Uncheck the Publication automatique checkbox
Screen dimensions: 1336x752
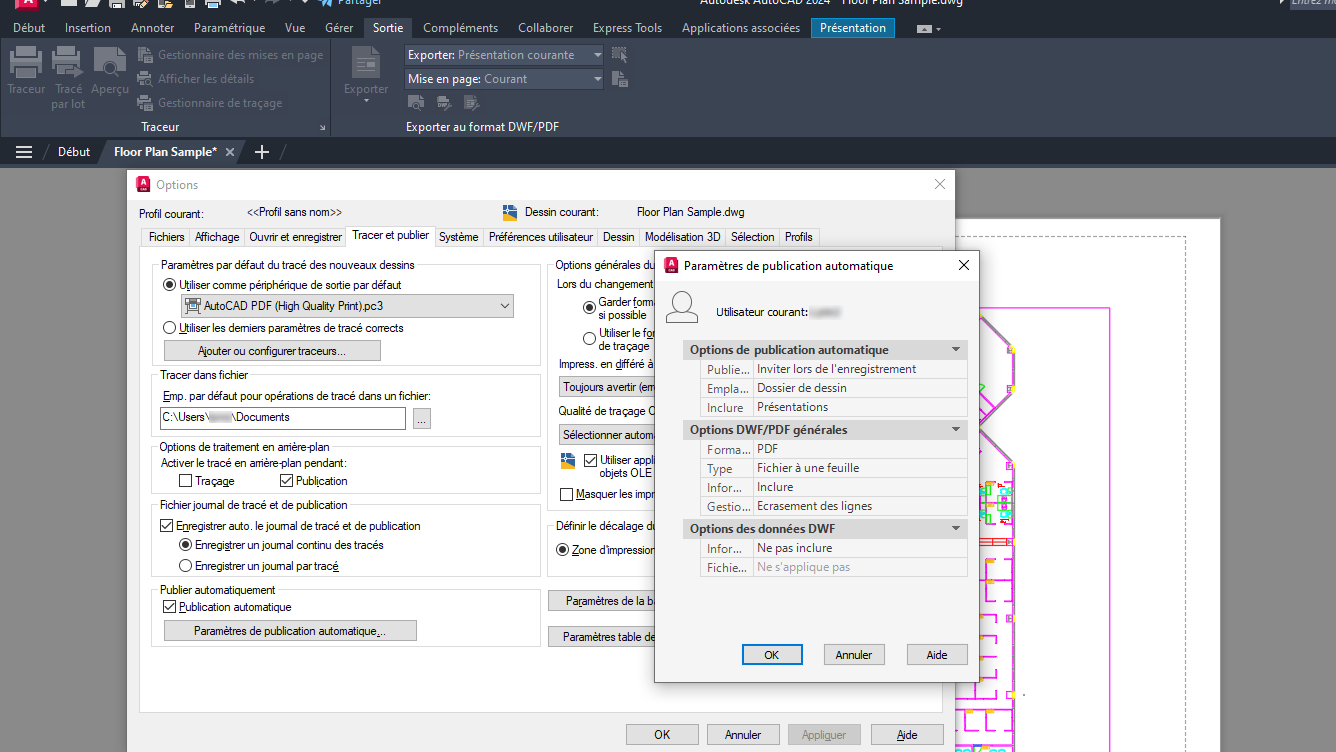tap(168, 607)
